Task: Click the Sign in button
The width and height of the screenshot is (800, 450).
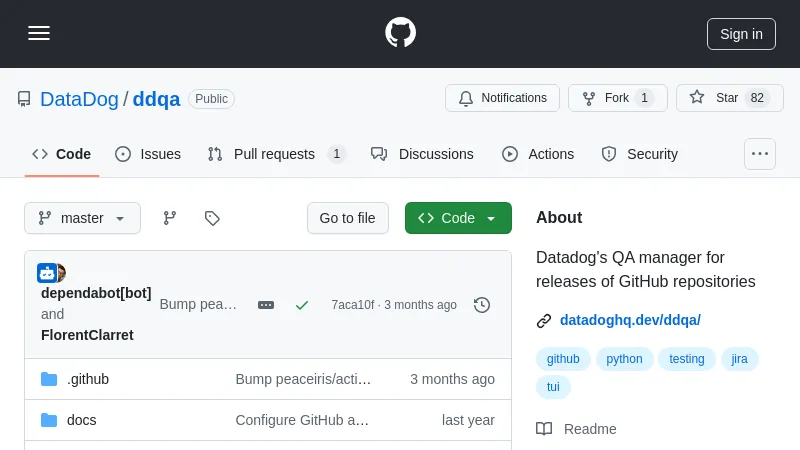Action: coord(741,33)
